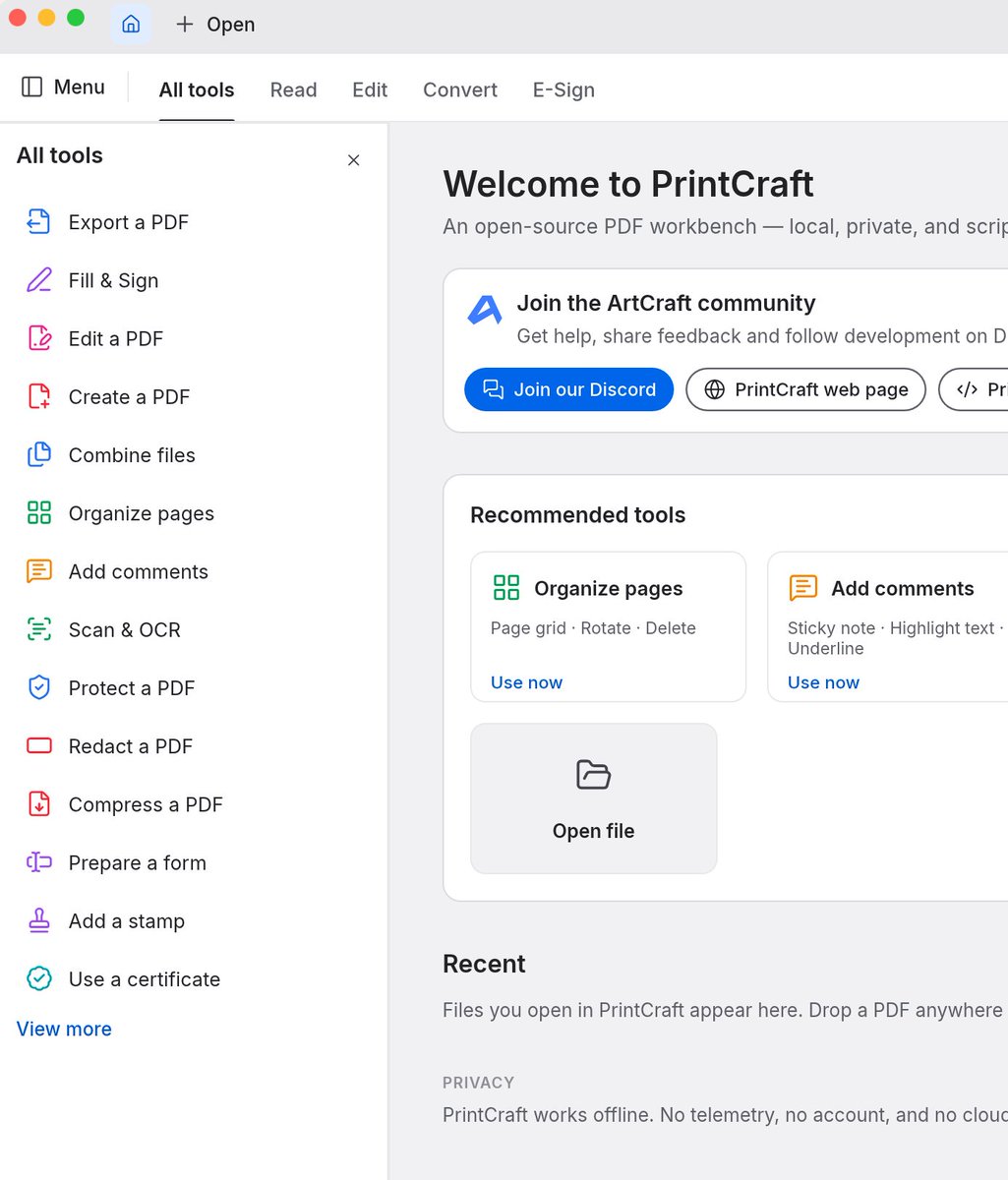
Task: Click the PRIVACY section label
Action: pos(478,1083)
